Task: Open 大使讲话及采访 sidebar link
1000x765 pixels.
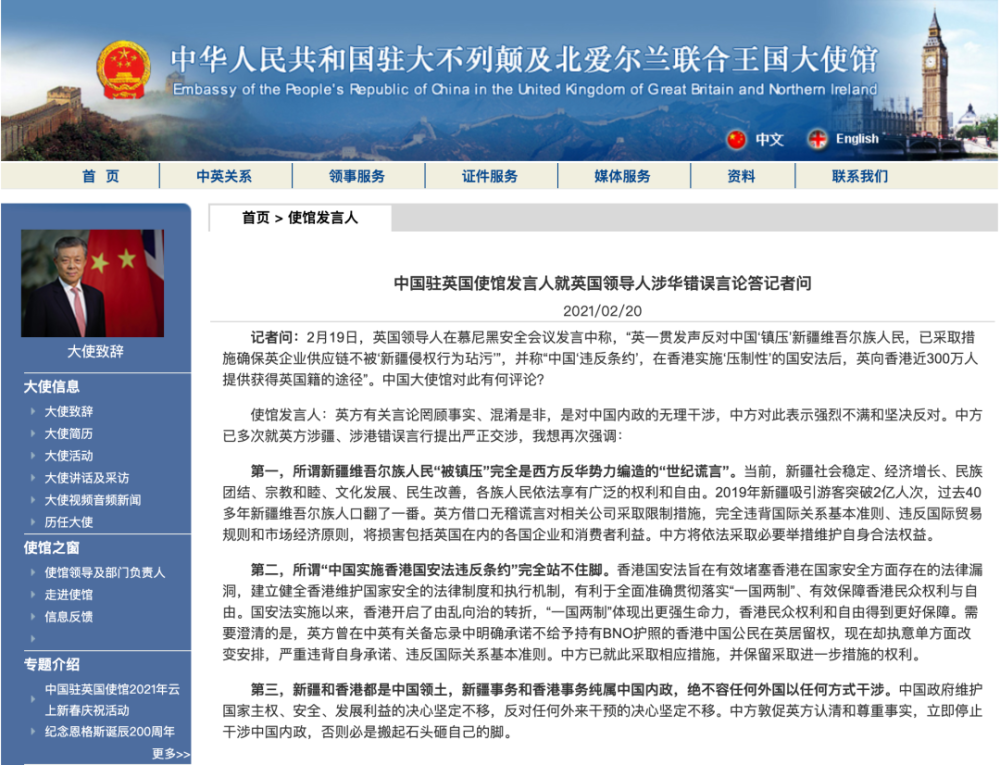Action: pos(87,478)
